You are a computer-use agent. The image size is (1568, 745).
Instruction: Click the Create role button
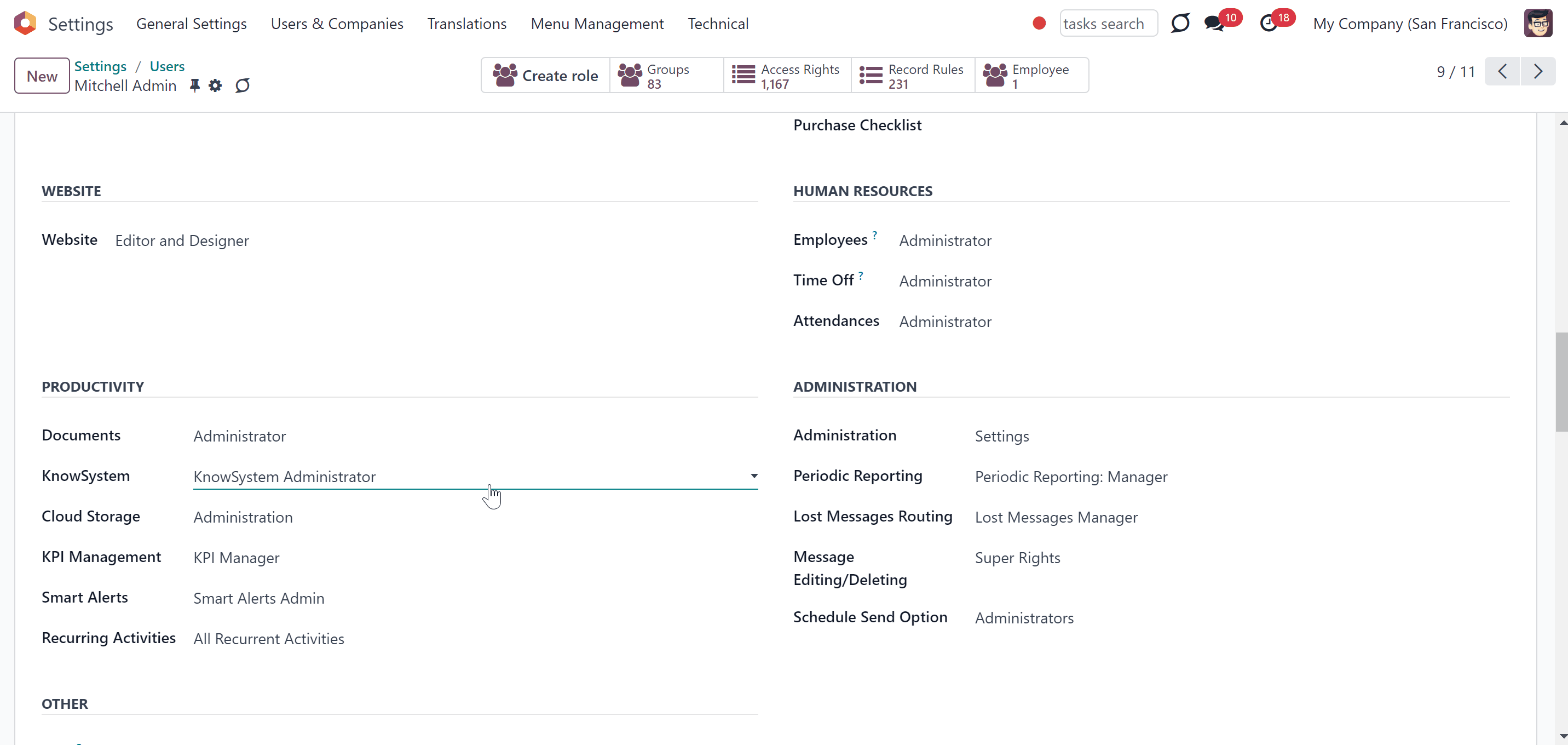point(545,76)
